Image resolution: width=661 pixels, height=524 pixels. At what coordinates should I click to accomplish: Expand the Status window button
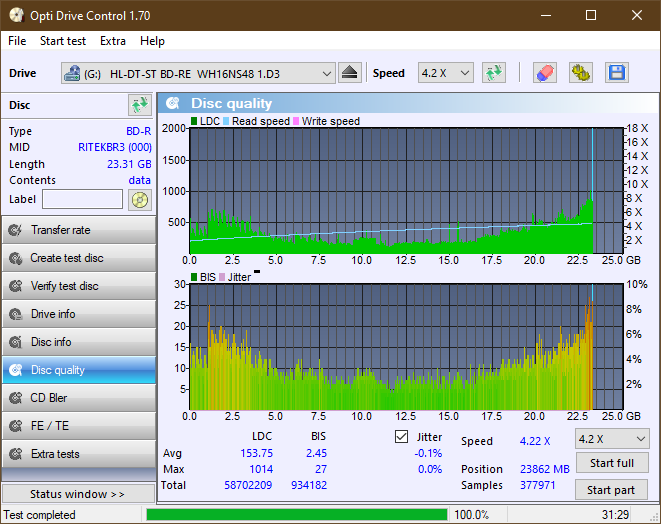tap(78, 494)
